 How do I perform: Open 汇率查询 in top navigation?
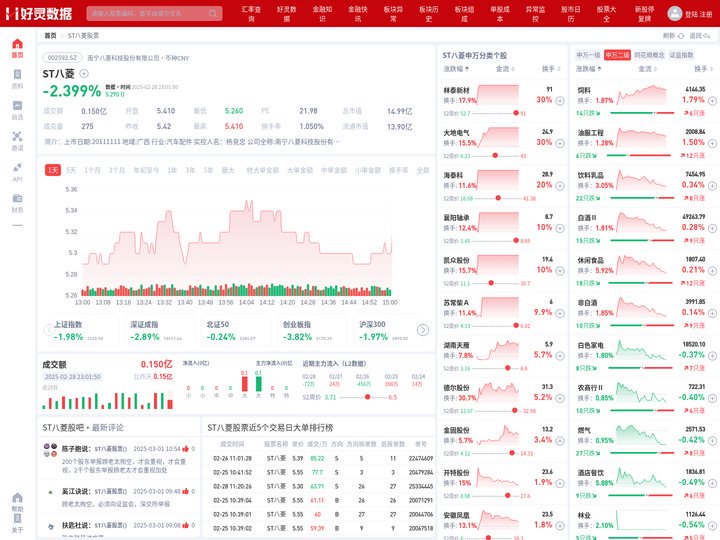click(x=251, y=14)
